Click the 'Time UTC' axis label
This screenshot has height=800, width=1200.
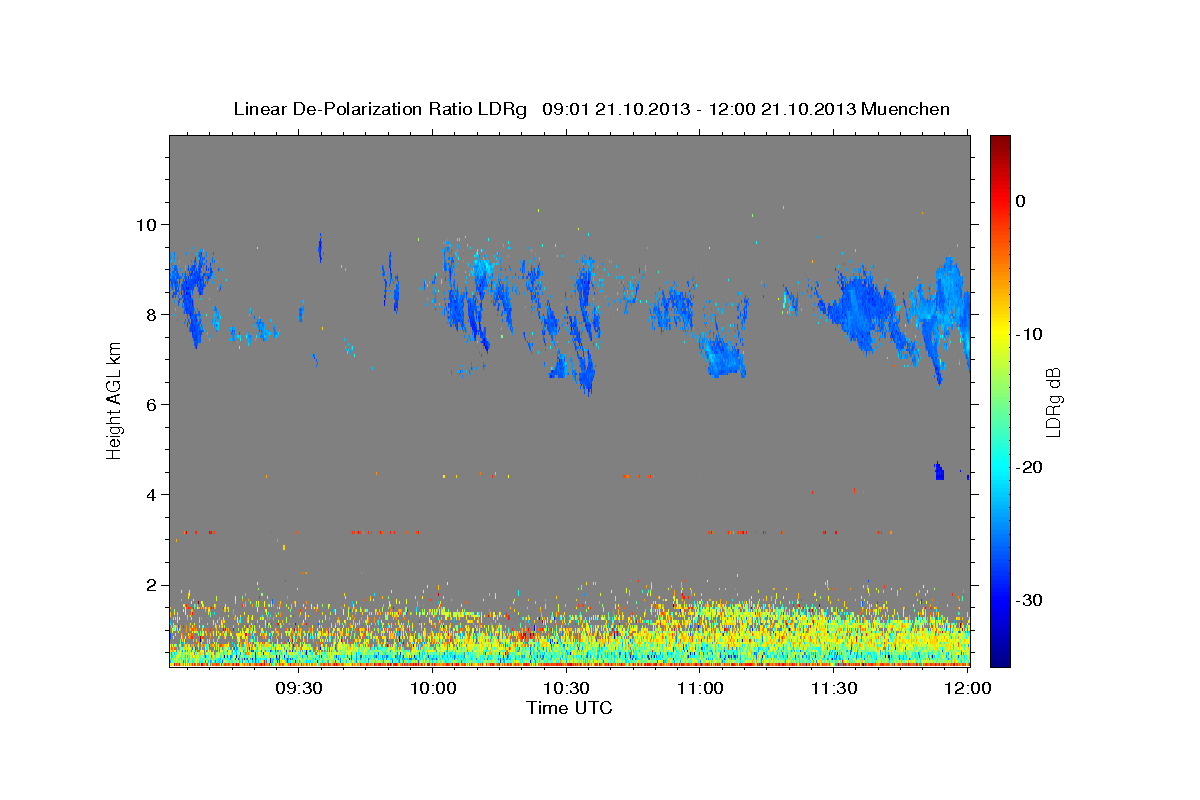point(569,708)
